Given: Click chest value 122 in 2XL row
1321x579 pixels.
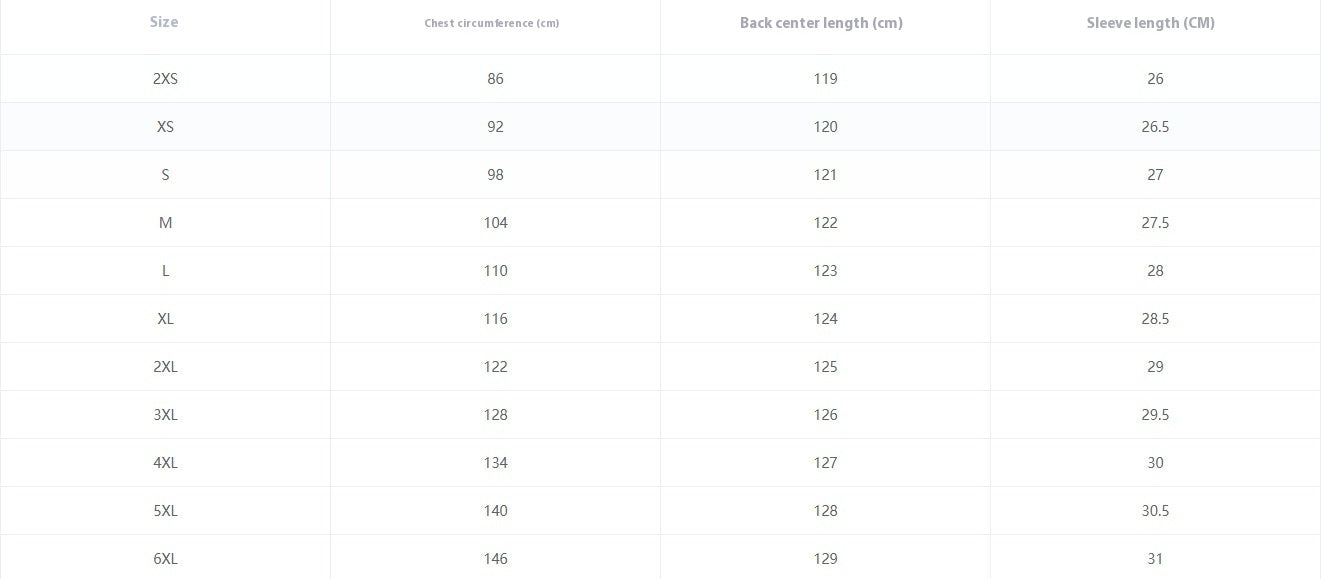Looking at the screenshot, I should [495, 367].
